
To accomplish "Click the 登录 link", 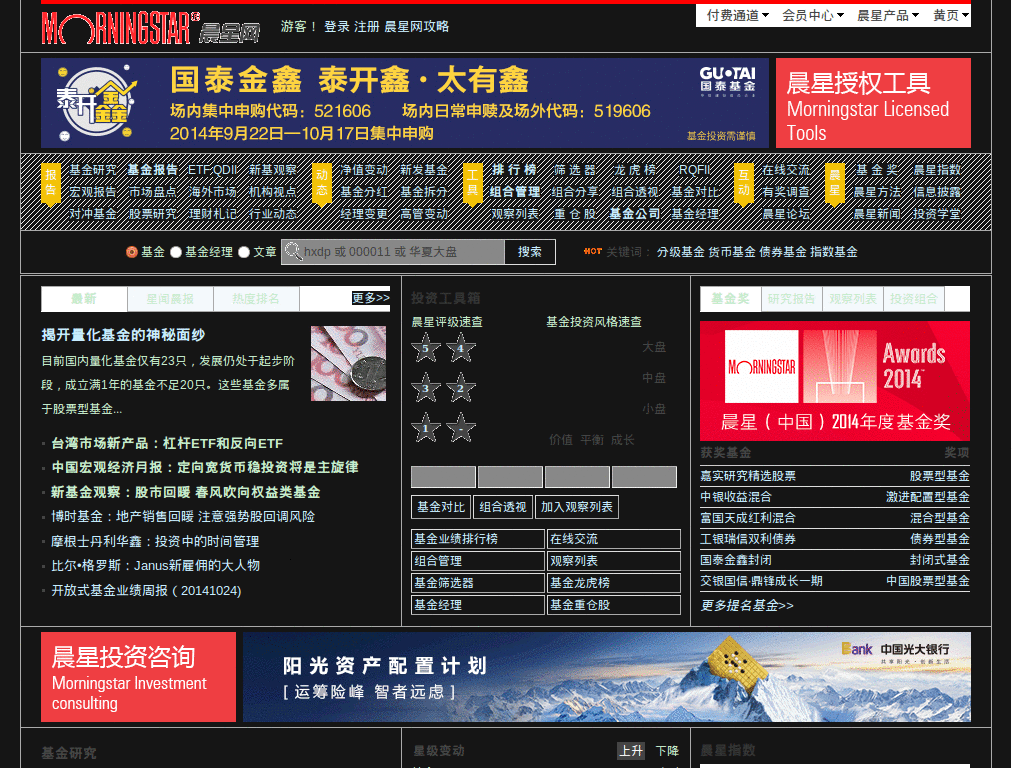I will (337, 27).
